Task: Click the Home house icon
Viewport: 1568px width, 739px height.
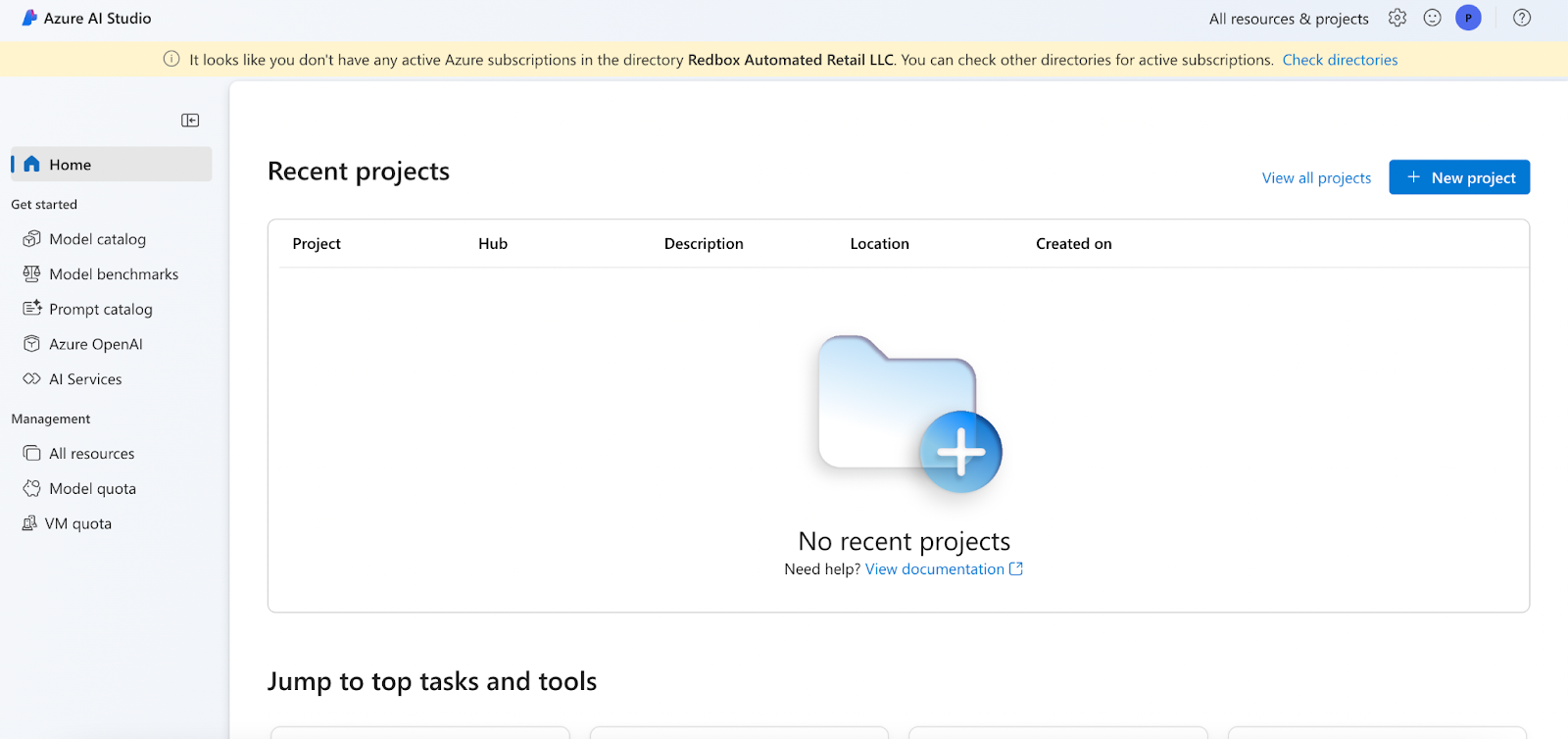Action: tap(31, 164)
